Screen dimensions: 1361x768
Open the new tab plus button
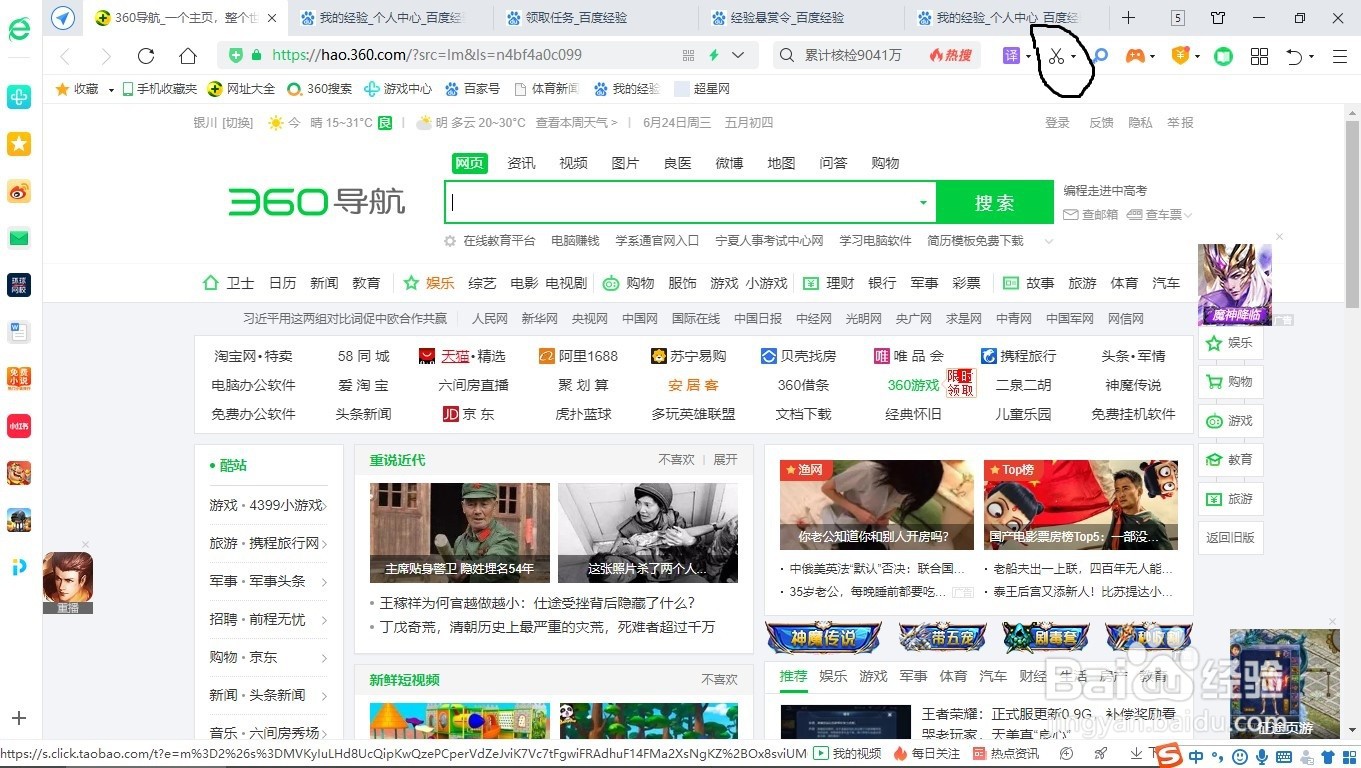(x=1128, y=18)
